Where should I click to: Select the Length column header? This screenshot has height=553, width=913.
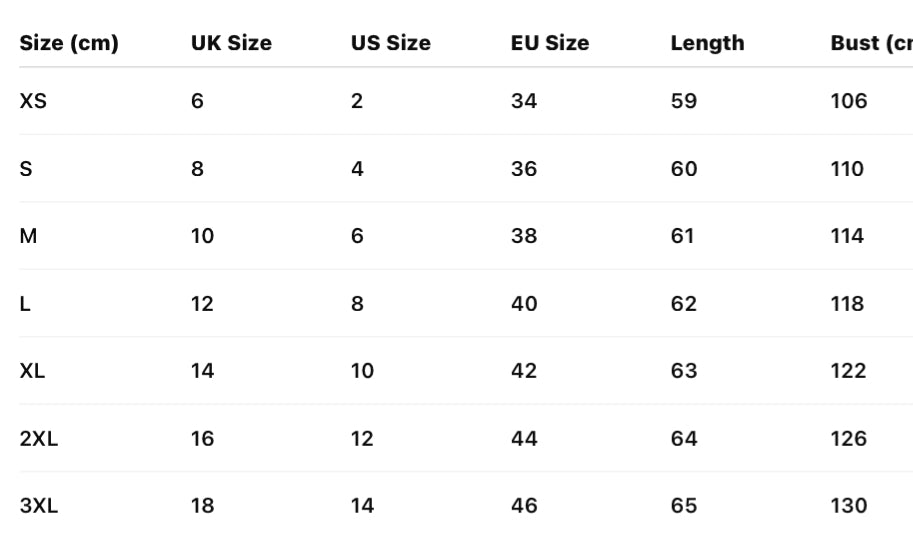707,43
